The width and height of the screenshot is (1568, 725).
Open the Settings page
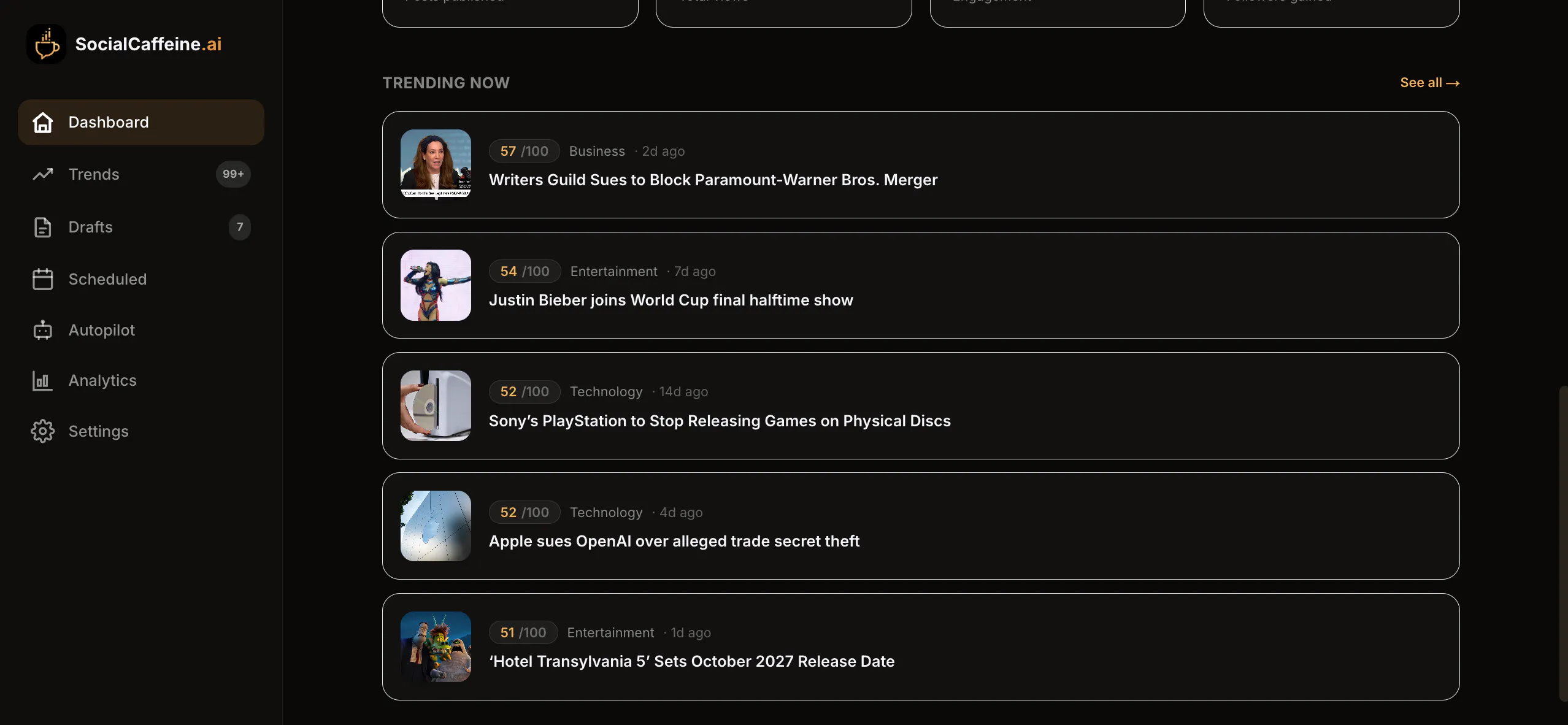coord(141,431)
